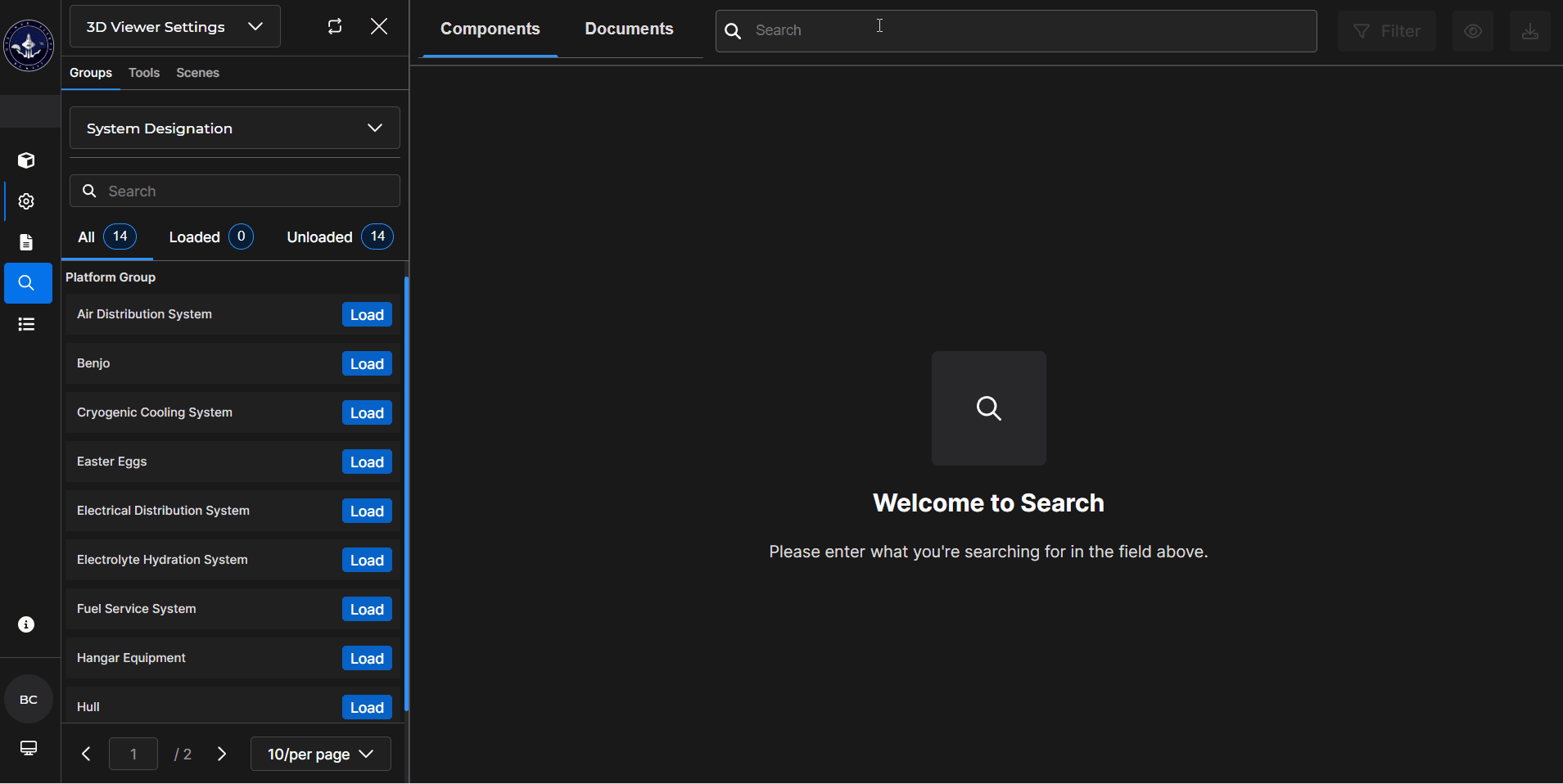
Task: Select the All 14 filter tab
Action: (107, 237)
